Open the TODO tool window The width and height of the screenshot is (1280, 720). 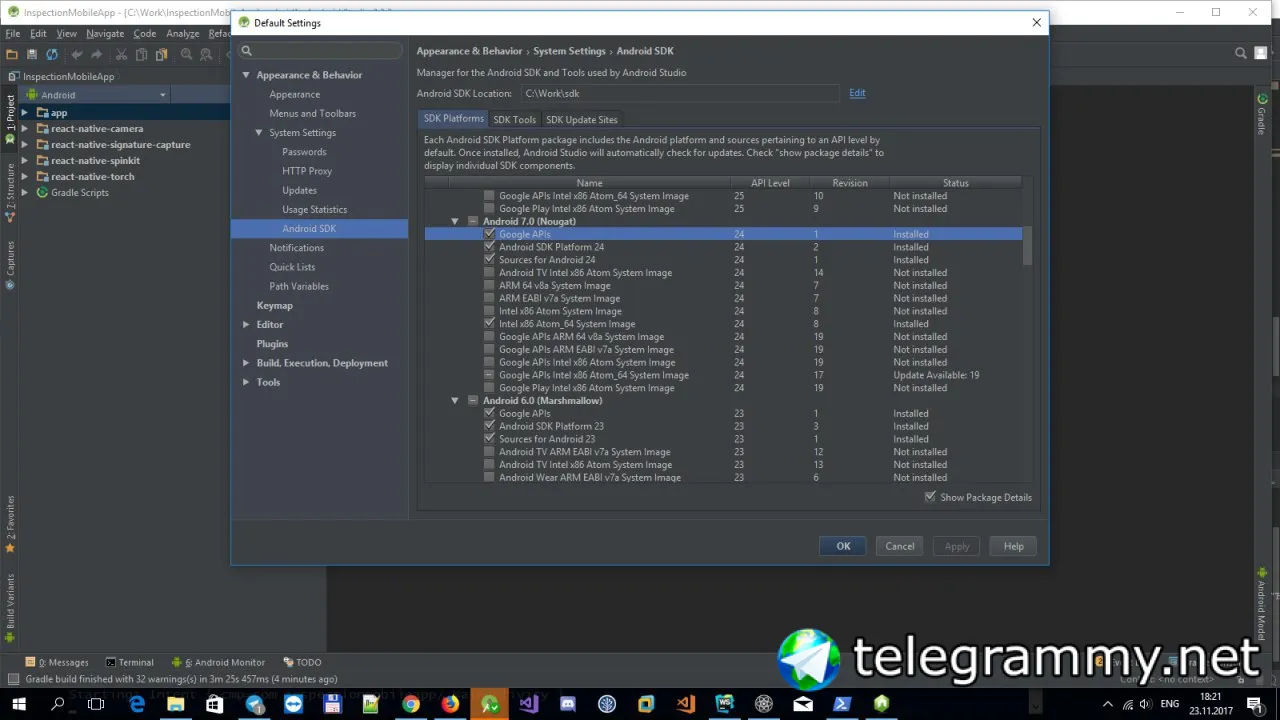coord(302,662)
